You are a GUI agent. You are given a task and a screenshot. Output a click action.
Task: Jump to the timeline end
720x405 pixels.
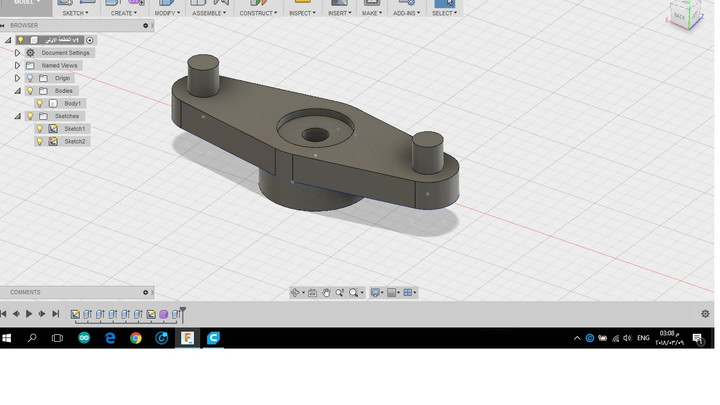pyautogui.click(x=56, y=314)
